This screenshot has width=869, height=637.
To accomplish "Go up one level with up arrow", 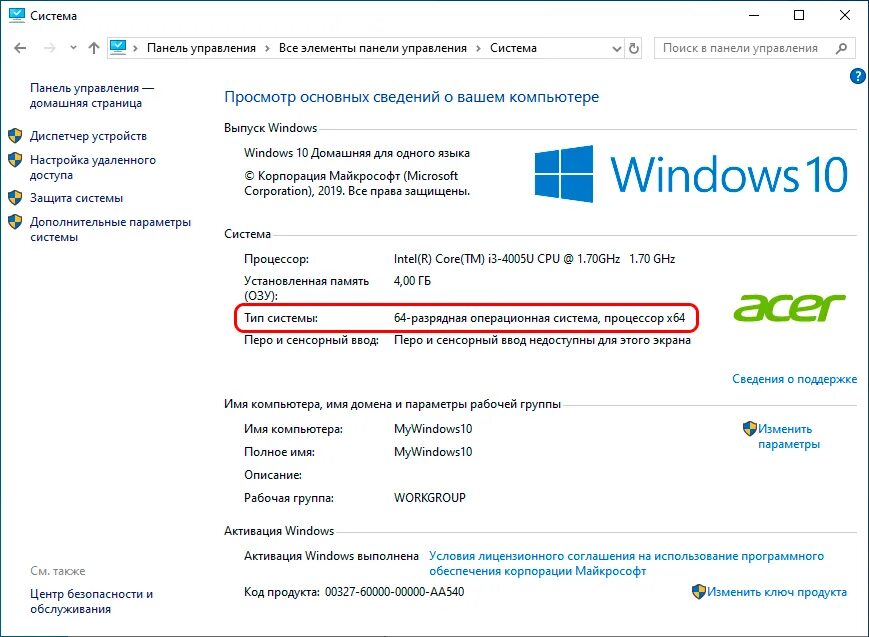I will pos(94,48).
